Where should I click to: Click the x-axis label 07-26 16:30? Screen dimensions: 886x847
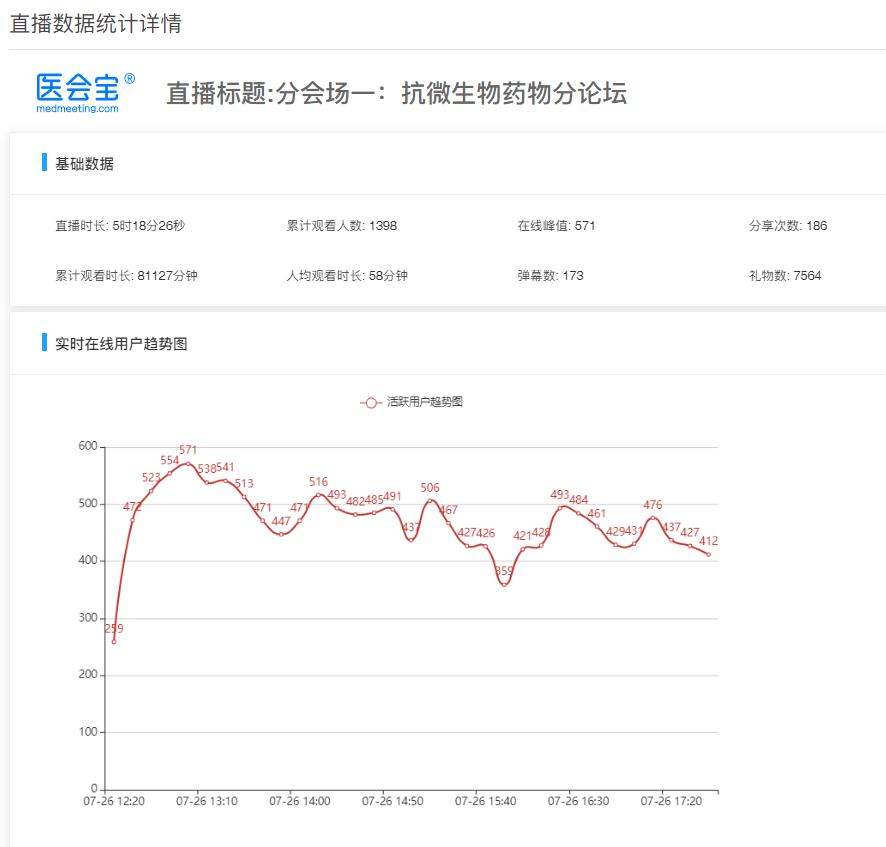(579, 801)
